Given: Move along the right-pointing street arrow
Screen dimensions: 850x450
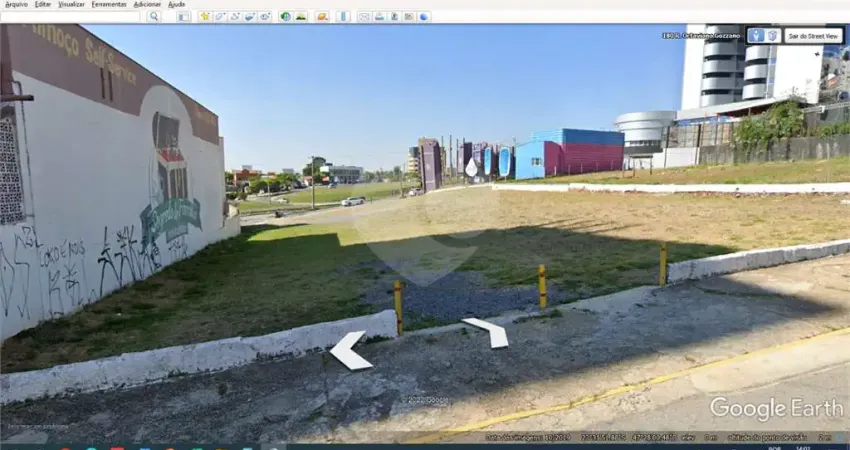Looking at the screenshot, I should click(487, 331).
